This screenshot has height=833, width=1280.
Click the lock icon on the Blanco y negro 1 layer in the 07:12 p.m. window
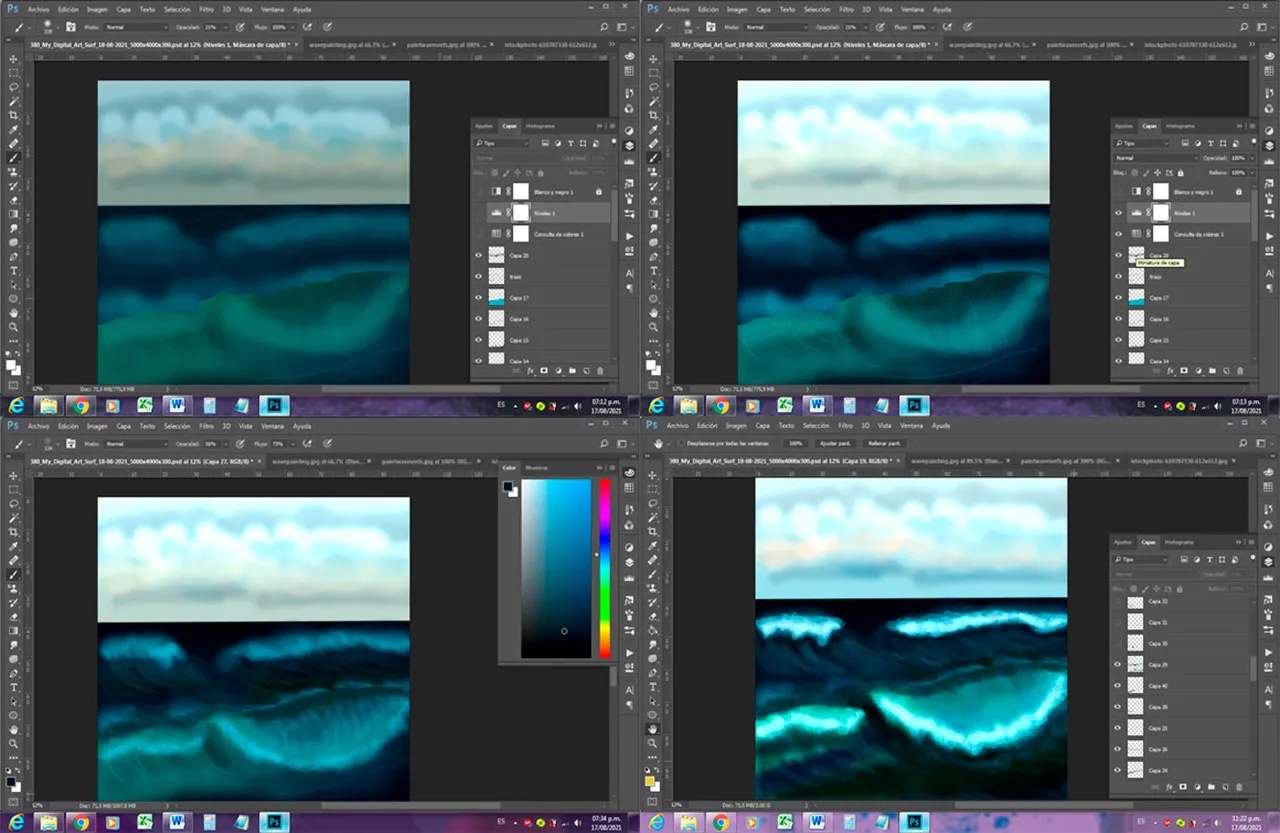tap(598, 191)
